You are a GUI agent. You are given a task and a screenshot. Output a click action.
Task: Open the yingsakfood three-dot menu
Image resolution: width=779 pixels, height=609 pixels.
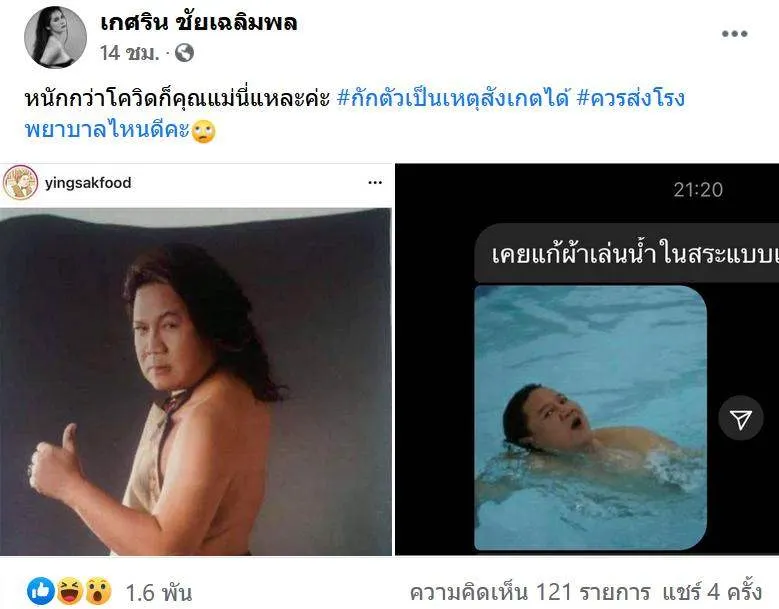375,183
